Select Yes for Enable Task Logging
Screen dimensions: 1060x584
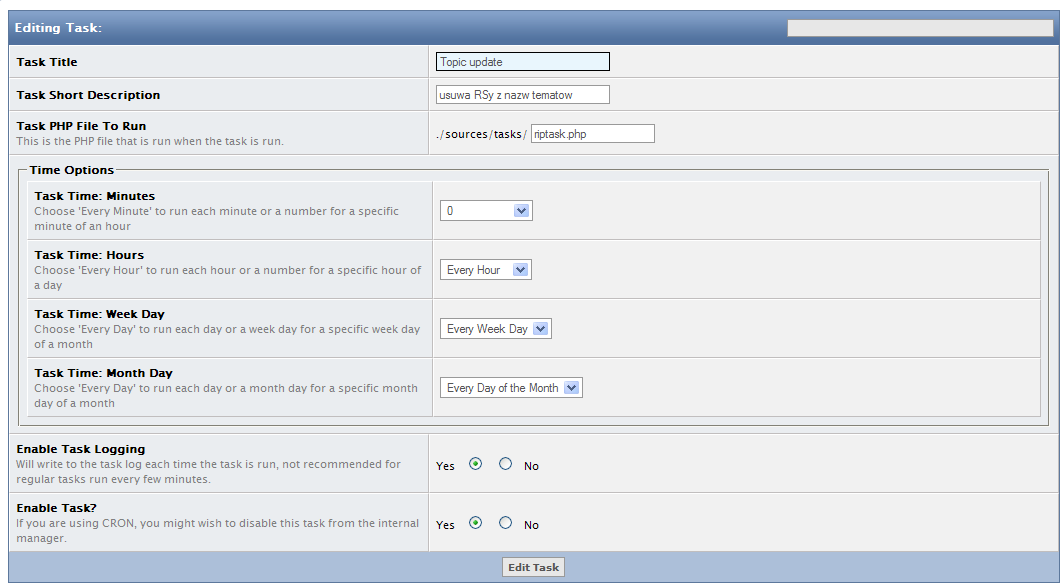[x=475, y=464]
